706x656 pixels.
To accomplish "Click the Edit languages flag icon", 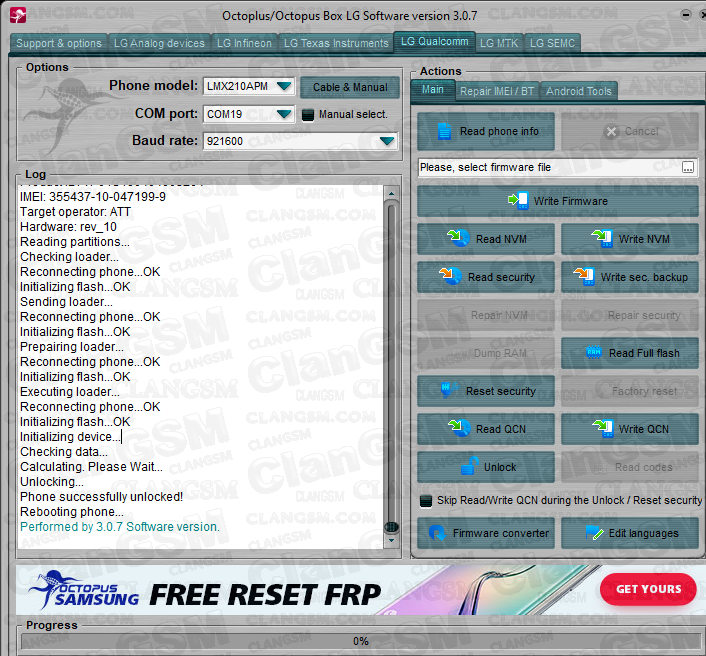I will (594, 533).
